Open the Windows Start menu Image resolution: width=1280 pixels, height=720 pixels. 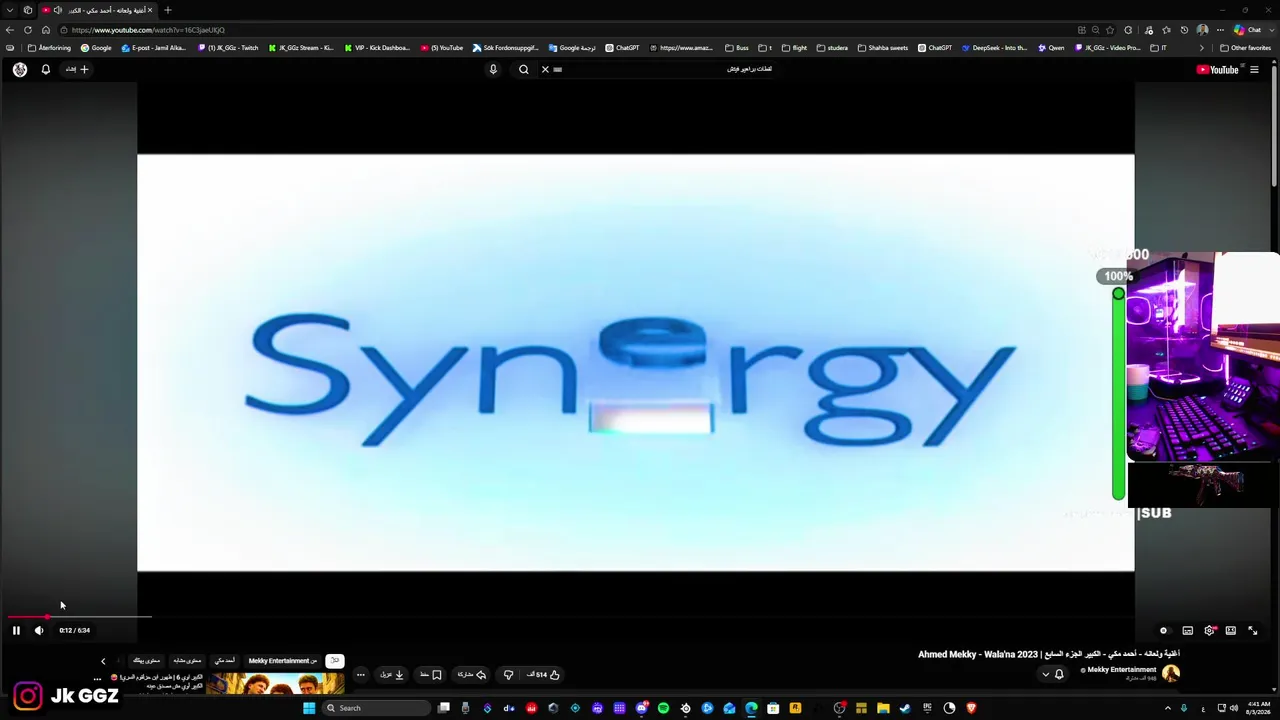point(309,708)
